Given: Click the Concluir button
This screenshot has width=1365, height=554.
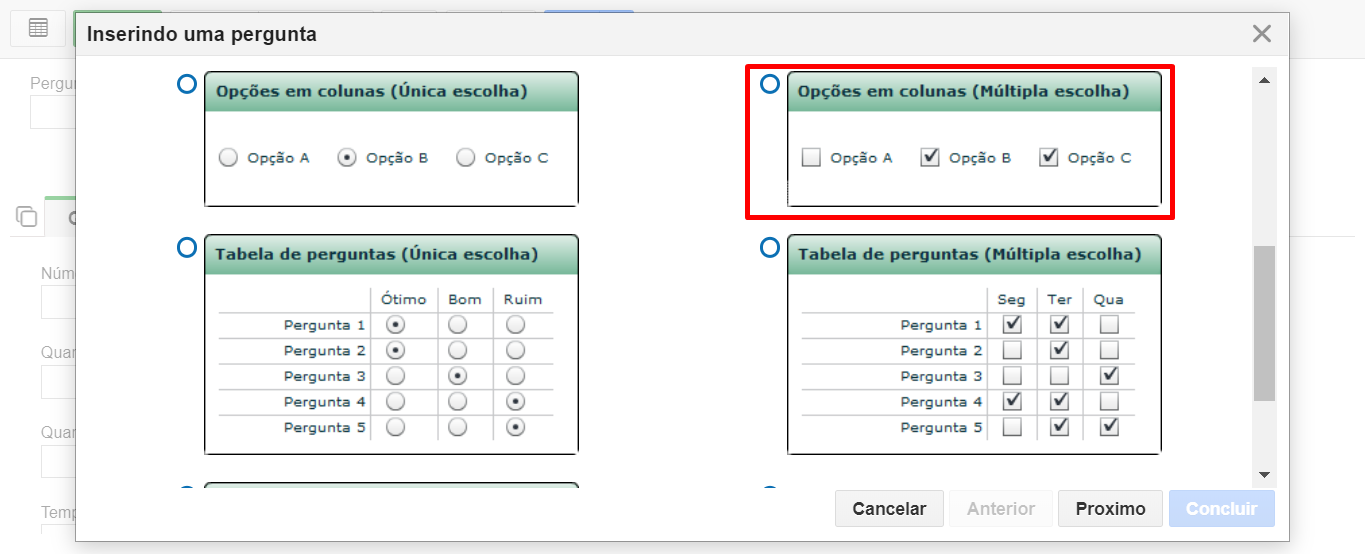Looking at the screenshot, I should click(1221, 509).
